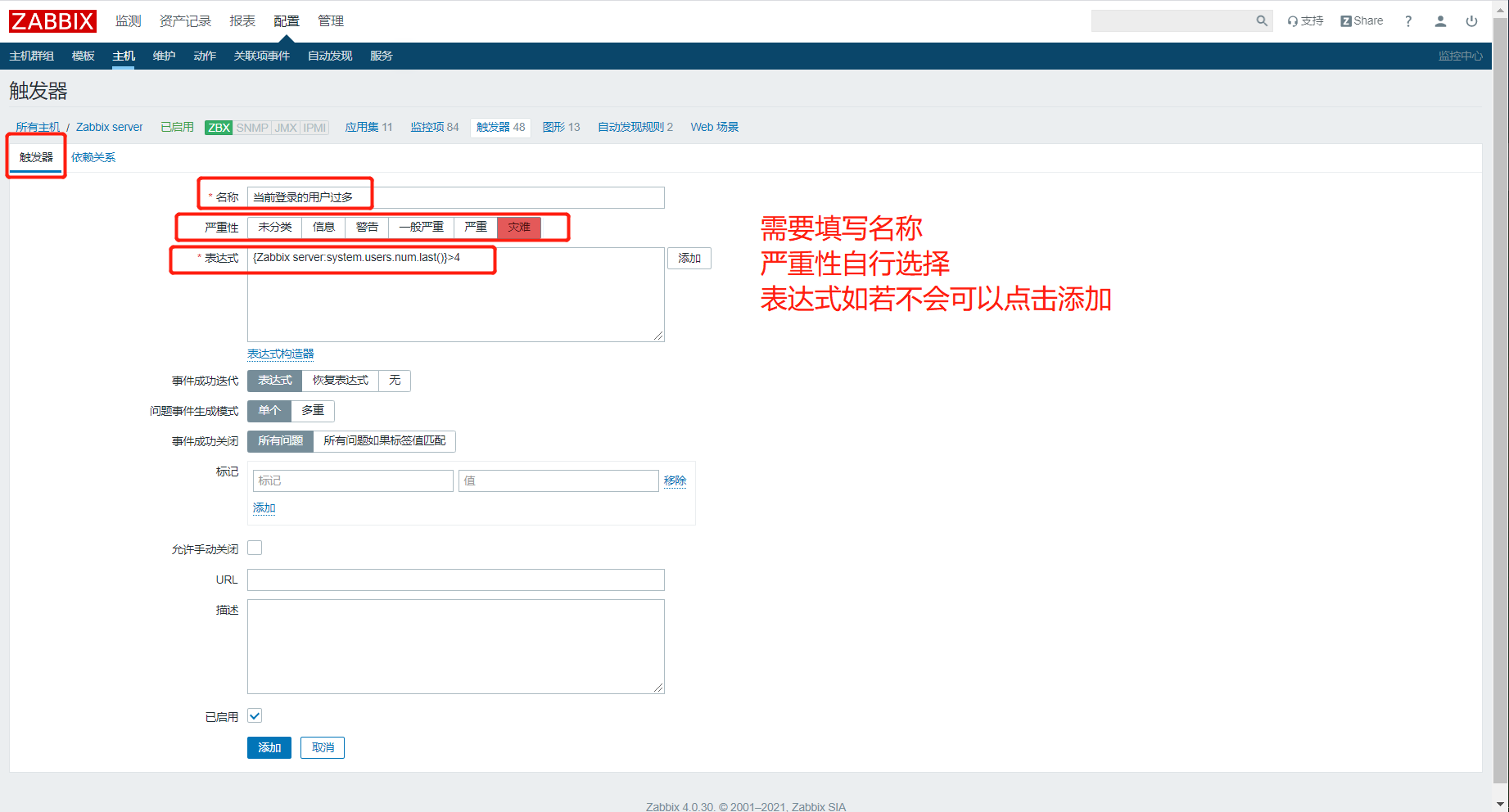
Task: Open 应用集 11 list
Action: click(368, 127)
